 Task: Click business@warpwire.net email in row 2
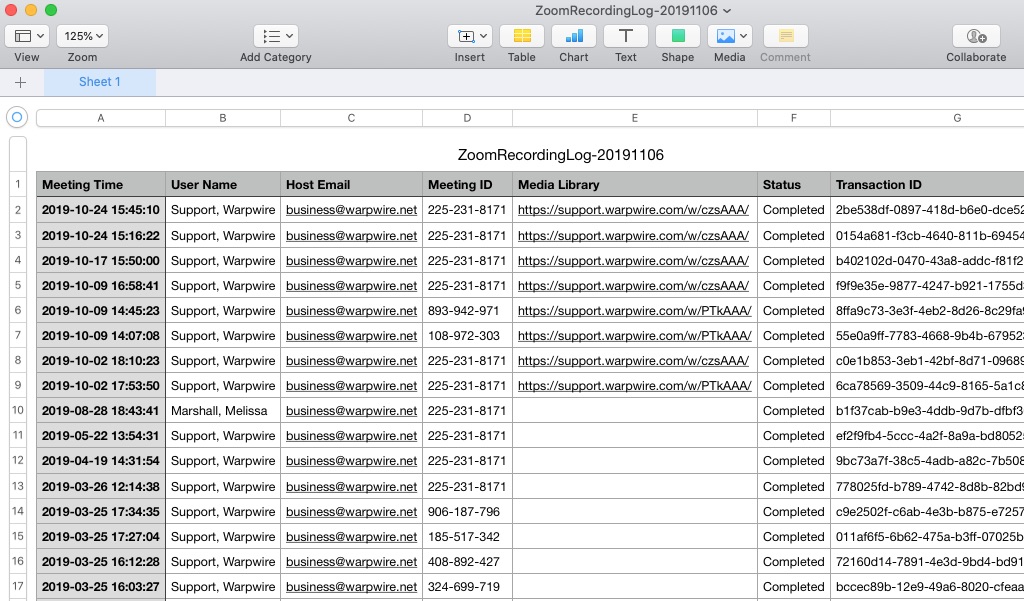pyautogui.click(x=351, y=210)
